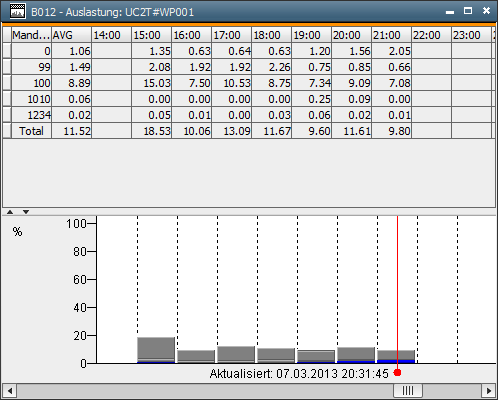Select row header for Mandant 0
Viewport: 498px width, 400px height.
[7, 51]
